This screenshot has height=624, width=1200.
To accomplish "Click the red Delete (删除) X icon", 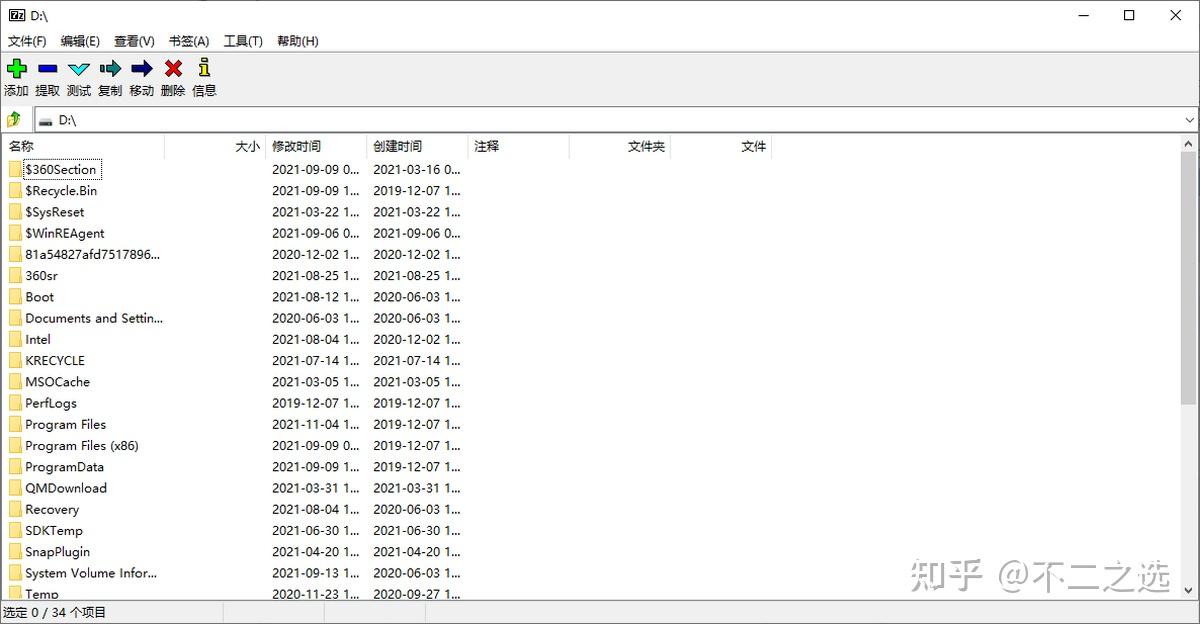I will click(173, 69).
